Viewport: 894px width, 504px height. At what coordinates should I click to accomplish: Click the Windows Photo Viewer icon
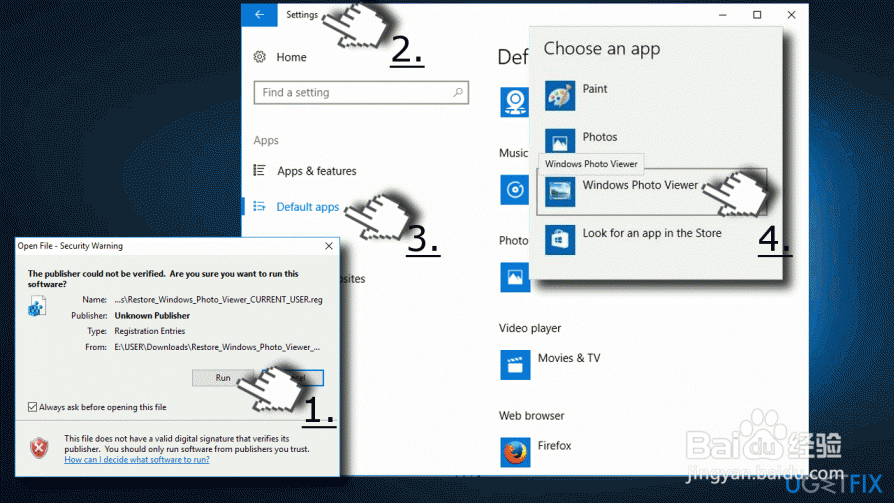tap(560, 192)
